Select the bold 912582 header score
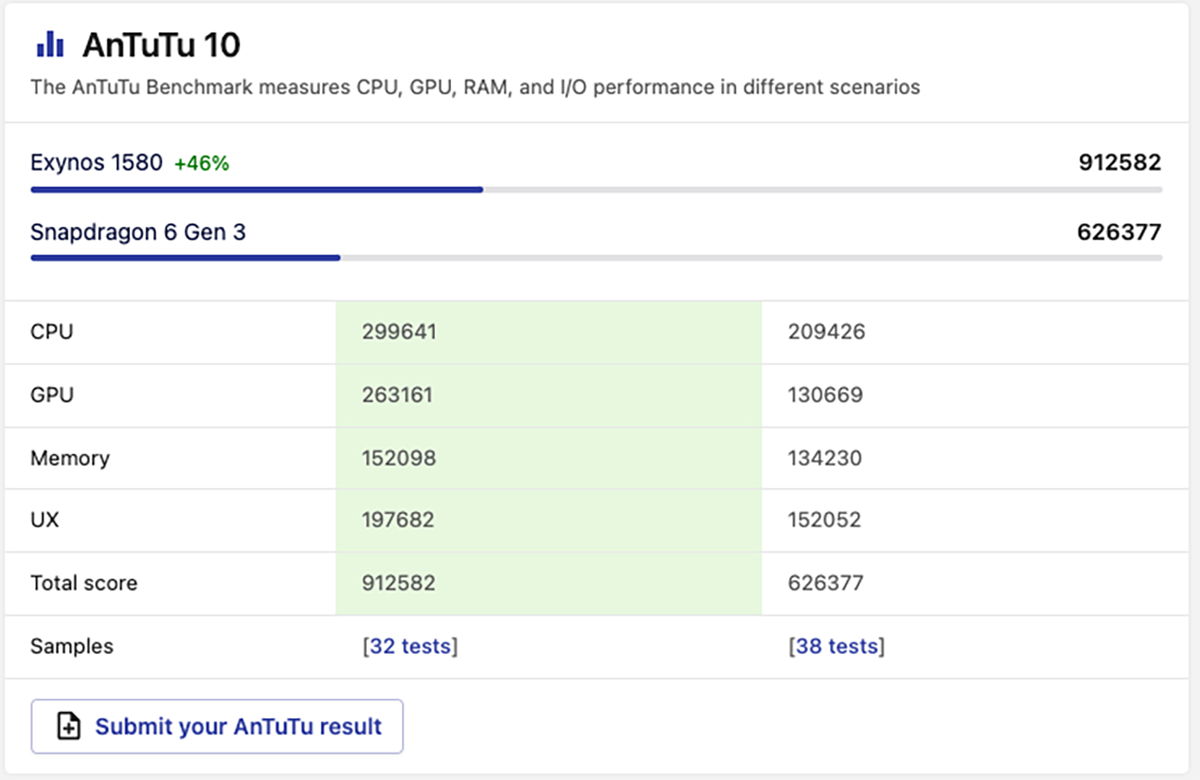Screen dimensions: 1200x780 1119,163
